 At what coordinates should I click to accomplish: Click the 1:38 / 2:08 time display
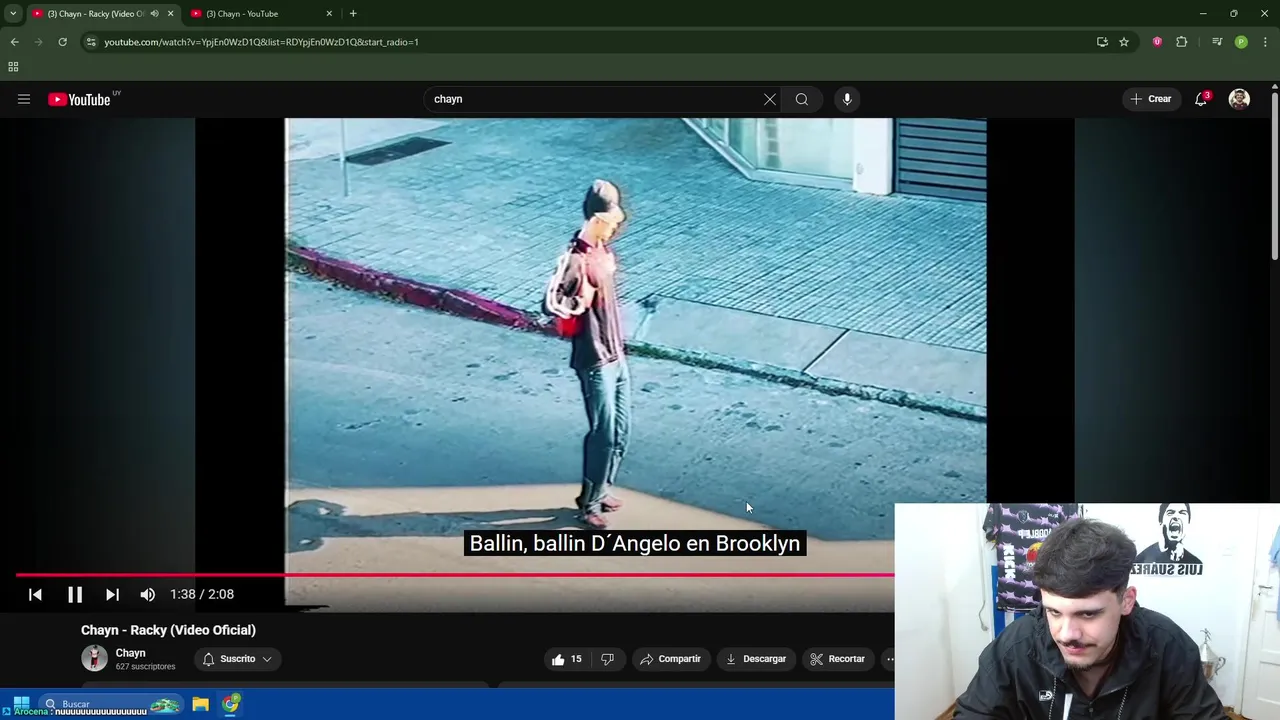pyautogui.click(x=202, y=594)
